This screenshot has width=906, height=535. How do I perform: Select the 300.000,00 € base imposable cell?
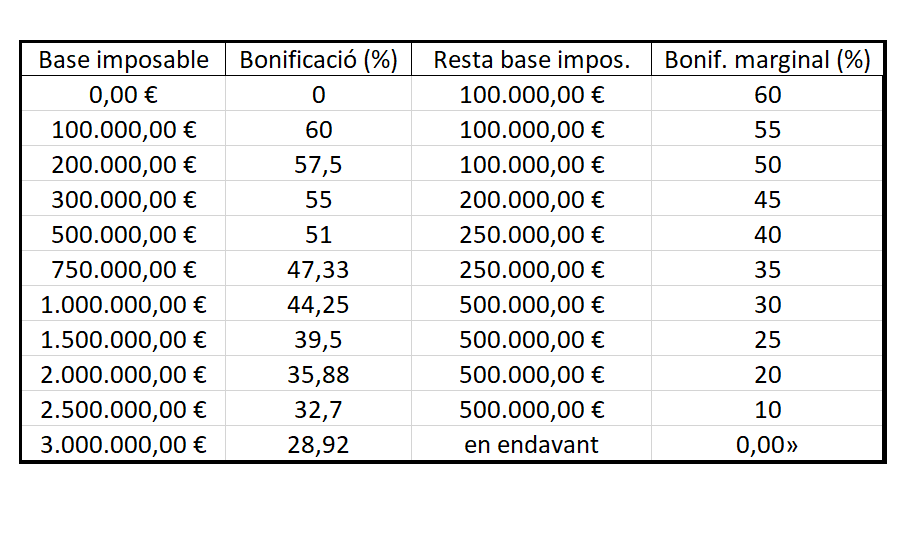pyautogui.click(x=123, y=199)
